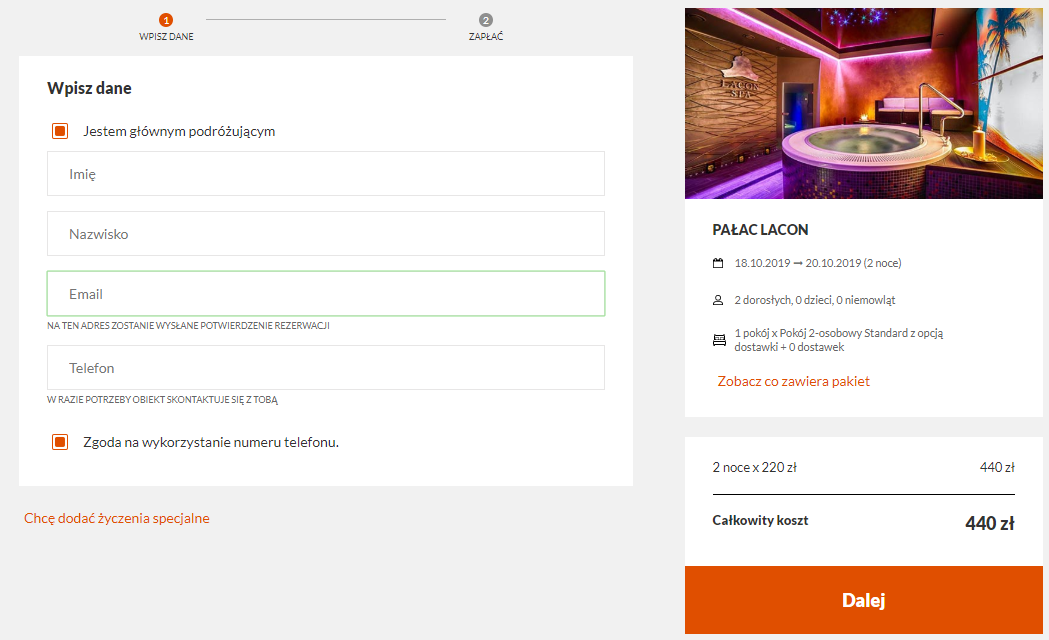Click the progress line between steps

tap(326, 19)
